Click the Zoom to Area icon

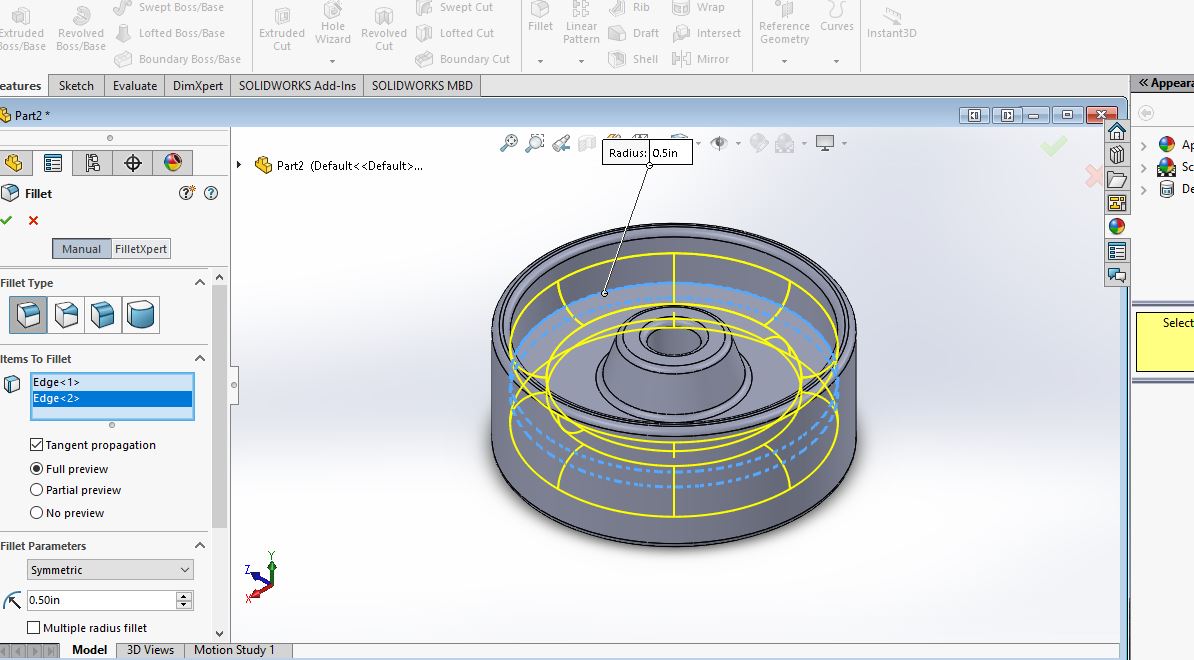click(535, 142)
